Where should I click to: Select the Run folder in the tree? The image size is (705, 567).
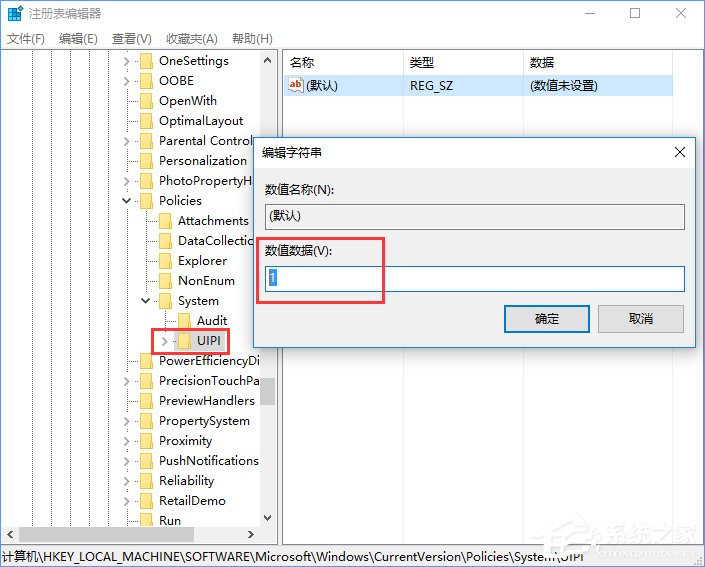(x=170, y=521)
